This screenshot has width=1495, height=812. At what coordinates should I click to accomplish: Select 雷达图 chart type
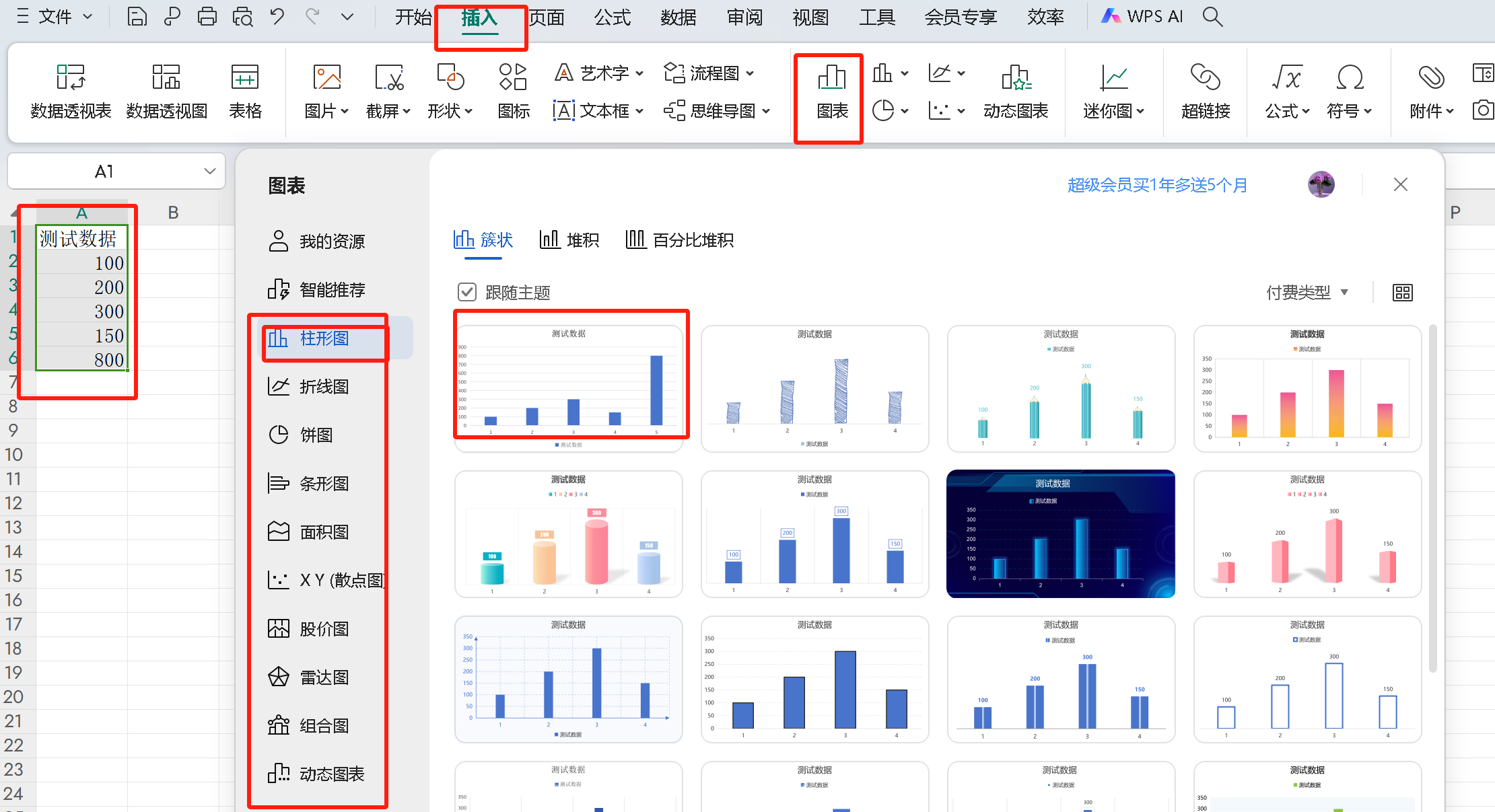tap(308, 677)
